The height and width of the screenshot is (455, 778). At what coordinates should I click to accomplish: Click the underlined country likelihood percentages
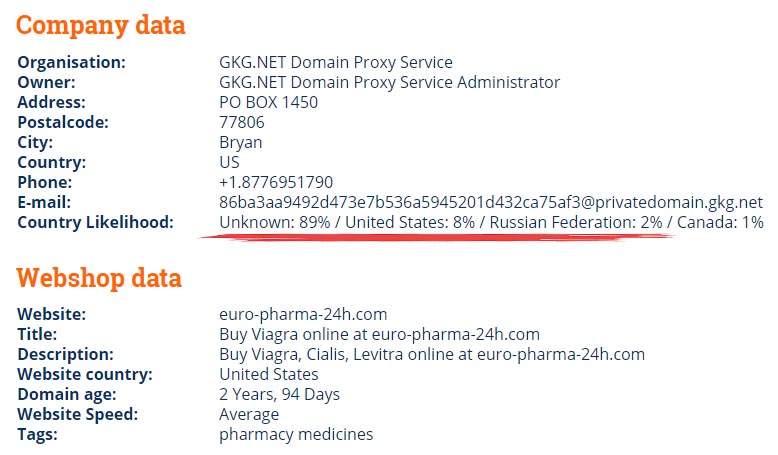point(491,222)
